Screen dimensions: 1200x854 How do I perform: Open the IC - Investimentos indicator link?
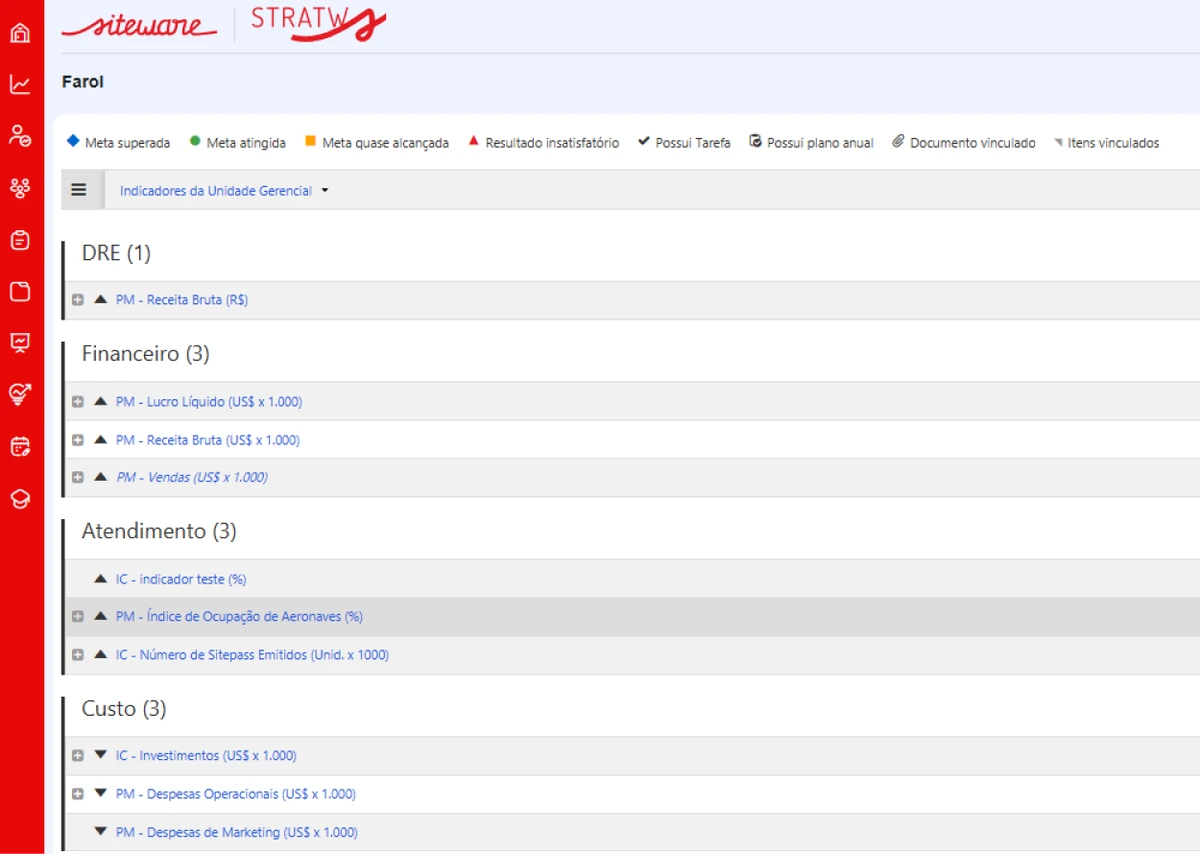(206, 756)
